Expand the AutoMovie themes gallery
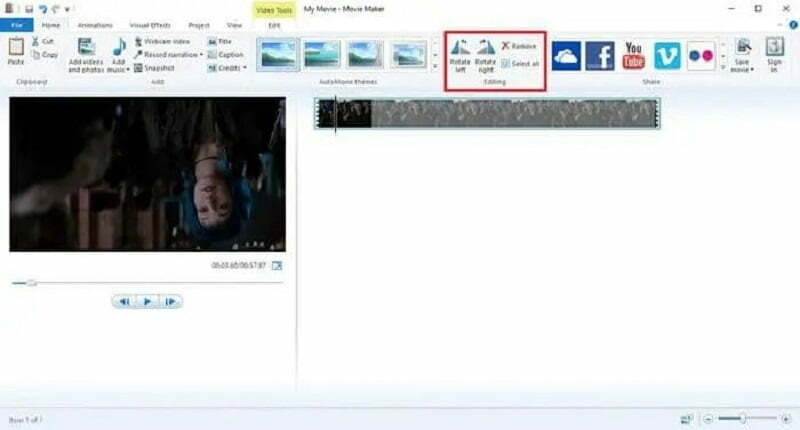 435,67
